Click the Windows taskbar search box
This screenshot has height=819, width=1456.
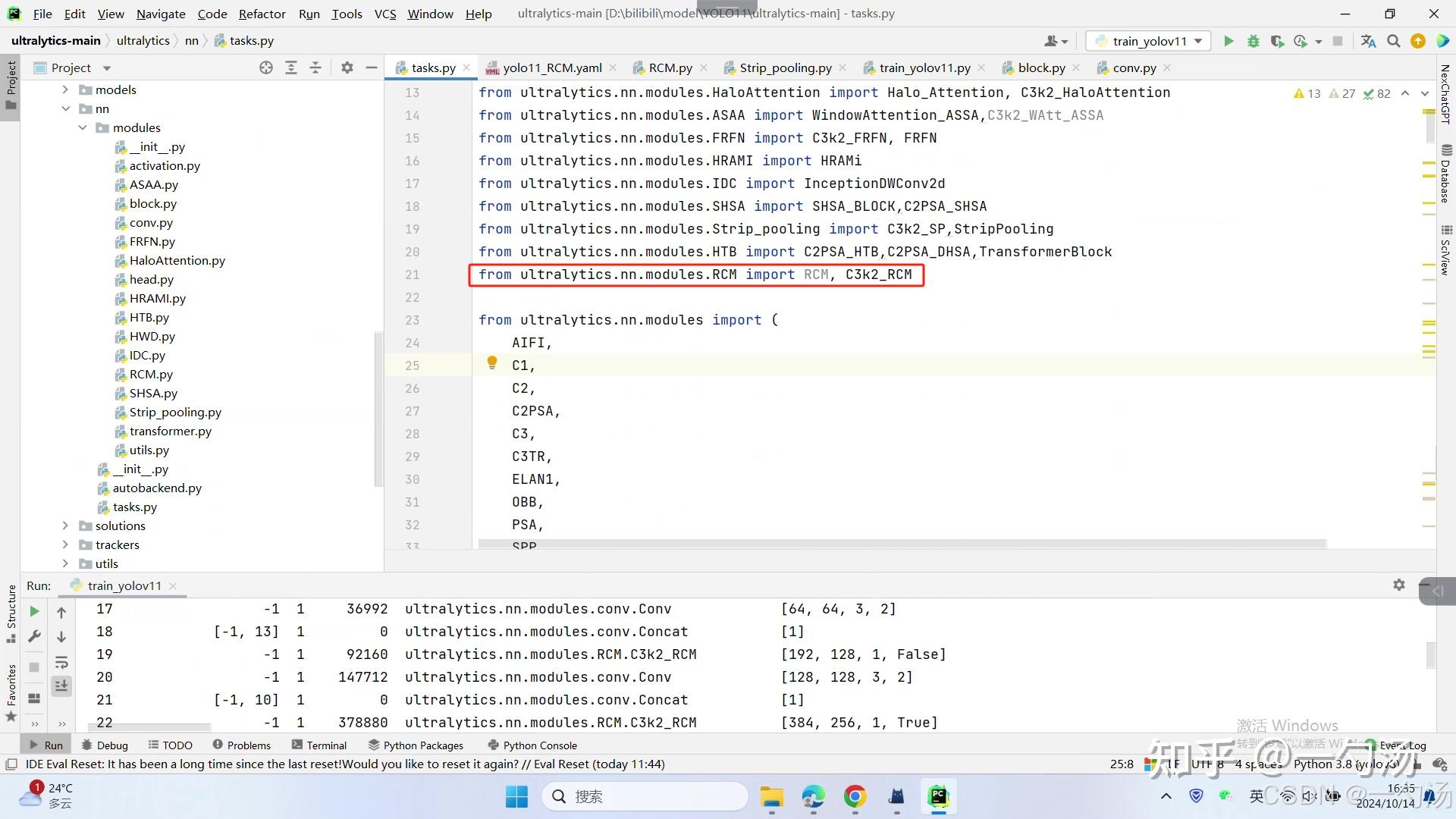645,796
